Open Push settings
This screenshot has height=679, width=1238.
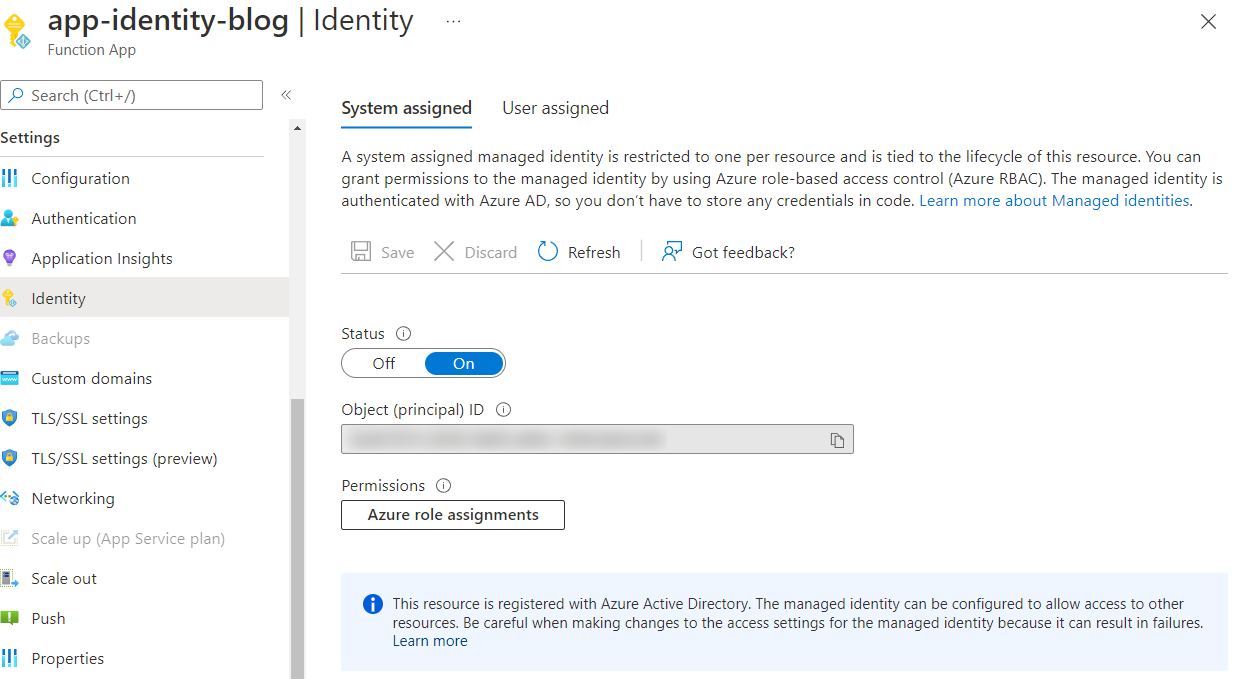(46, 618)
